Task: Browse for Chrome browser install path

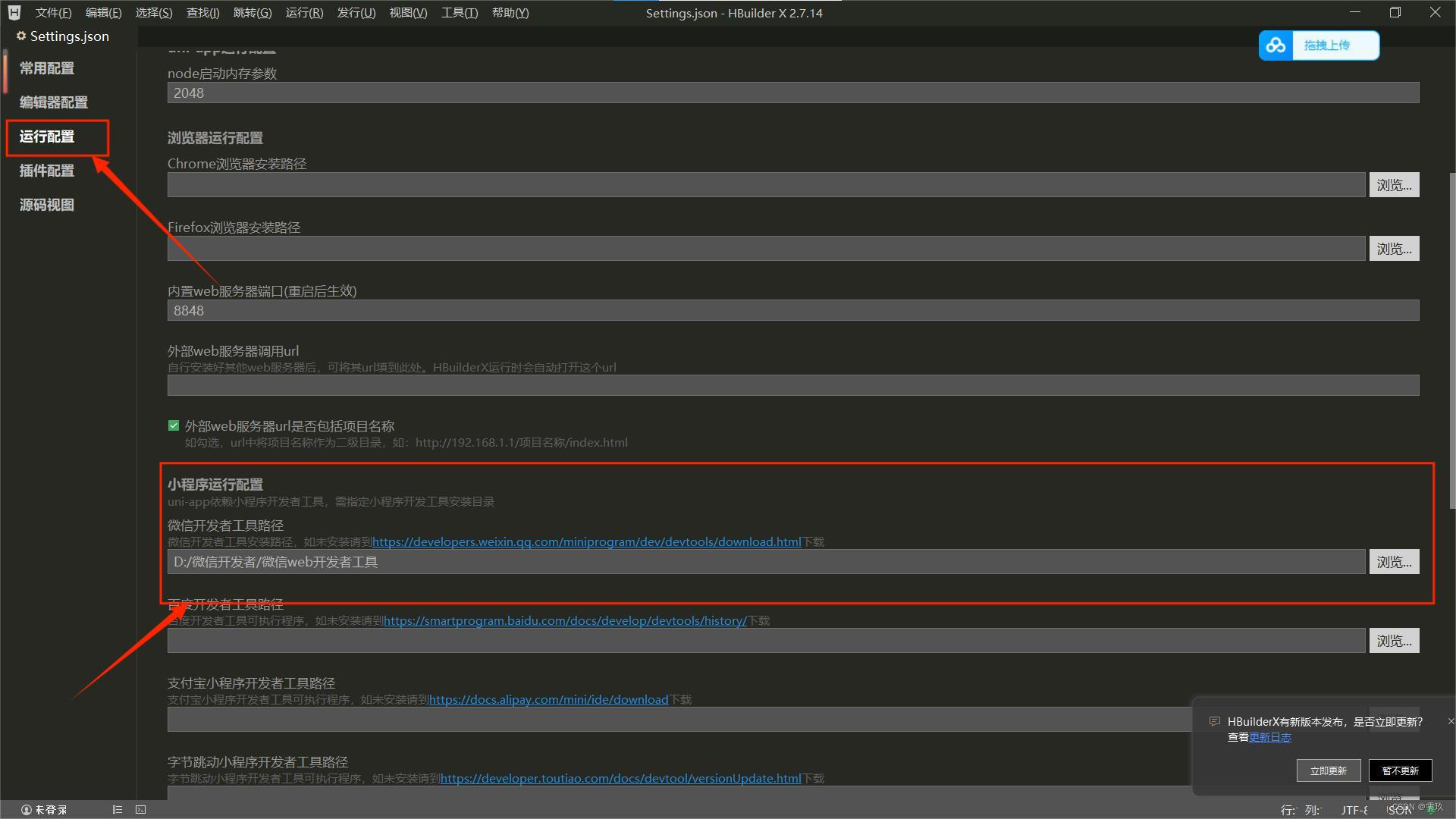Action: 1394,185
